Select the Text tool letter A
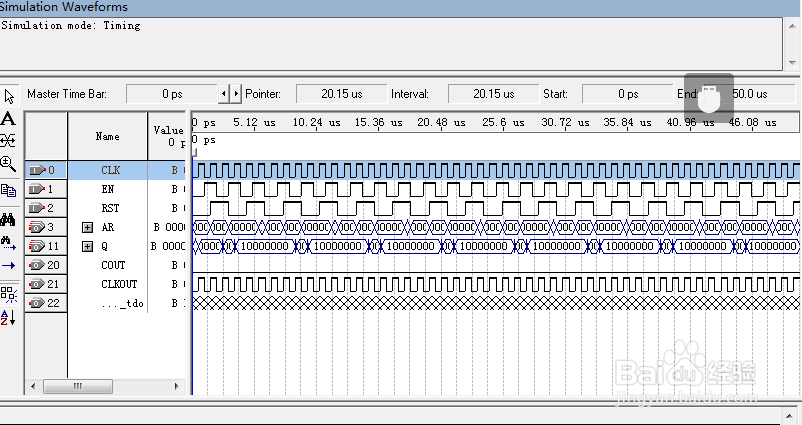This screenshot has width=802, height=425. [x=8, y=119]
